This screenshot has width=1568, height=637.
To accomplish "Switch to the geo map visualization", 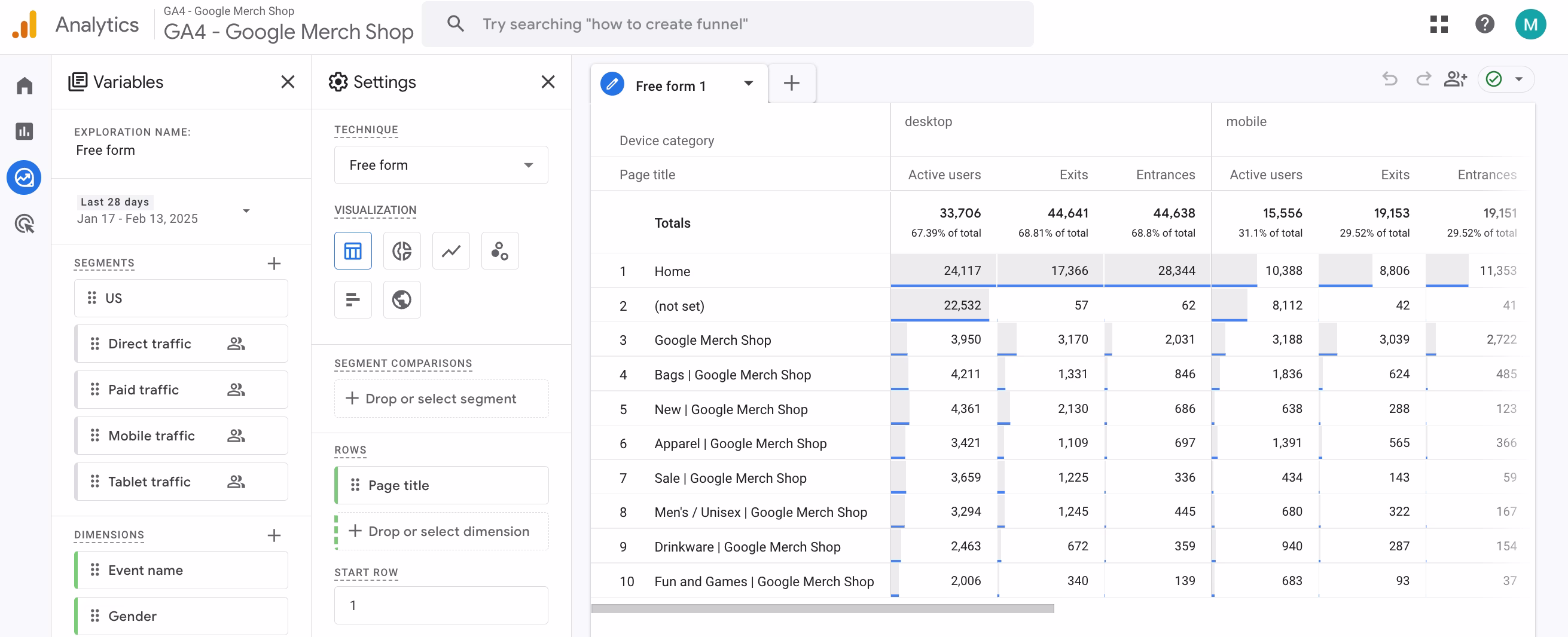I will 401,299.
